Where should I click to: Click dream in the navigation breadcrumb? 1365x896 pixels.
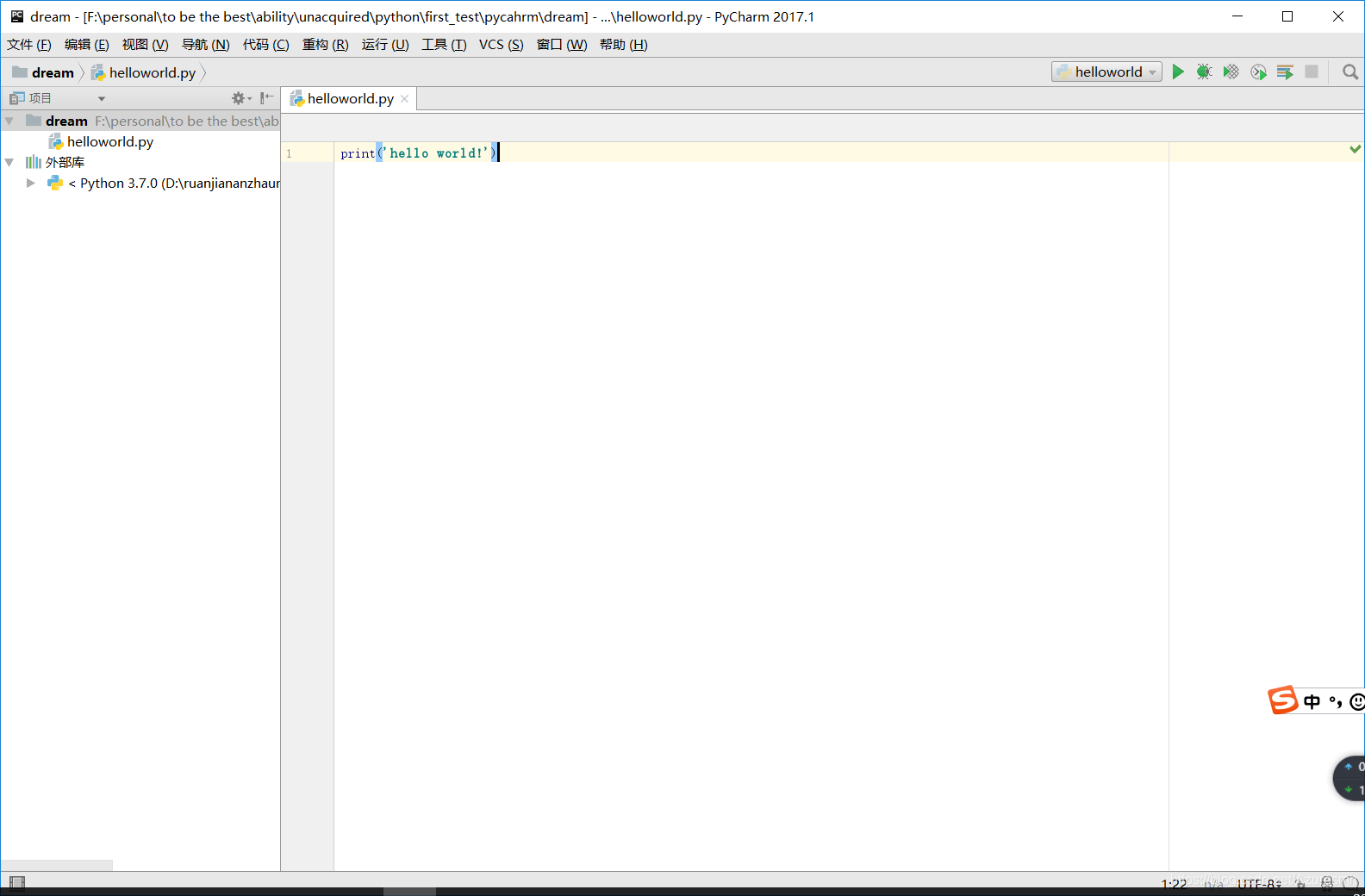point(44,73)
